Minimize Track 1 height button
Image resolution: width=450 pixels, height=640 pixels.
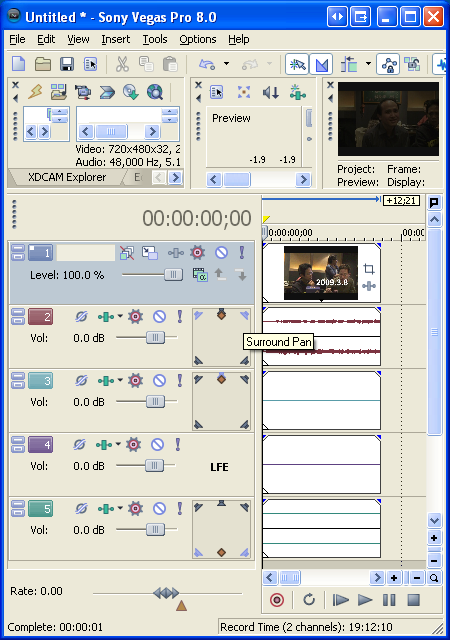coord(18,248)
